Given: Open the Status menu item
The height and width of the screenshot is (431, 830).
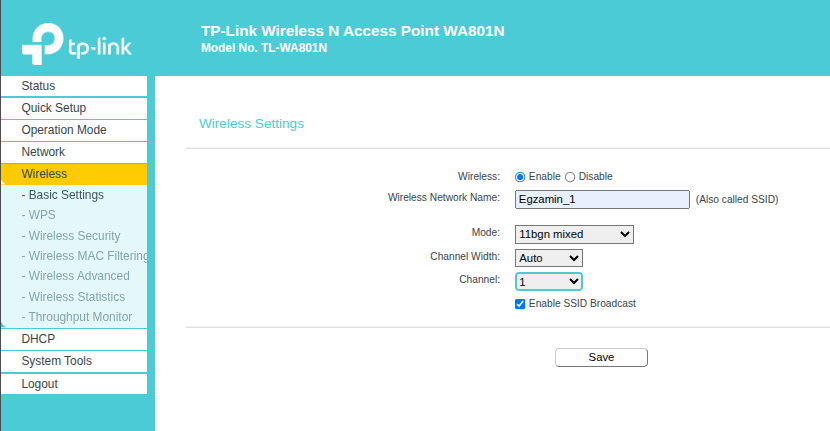Looking at the screenshot, I should click(x=74, y=86).
